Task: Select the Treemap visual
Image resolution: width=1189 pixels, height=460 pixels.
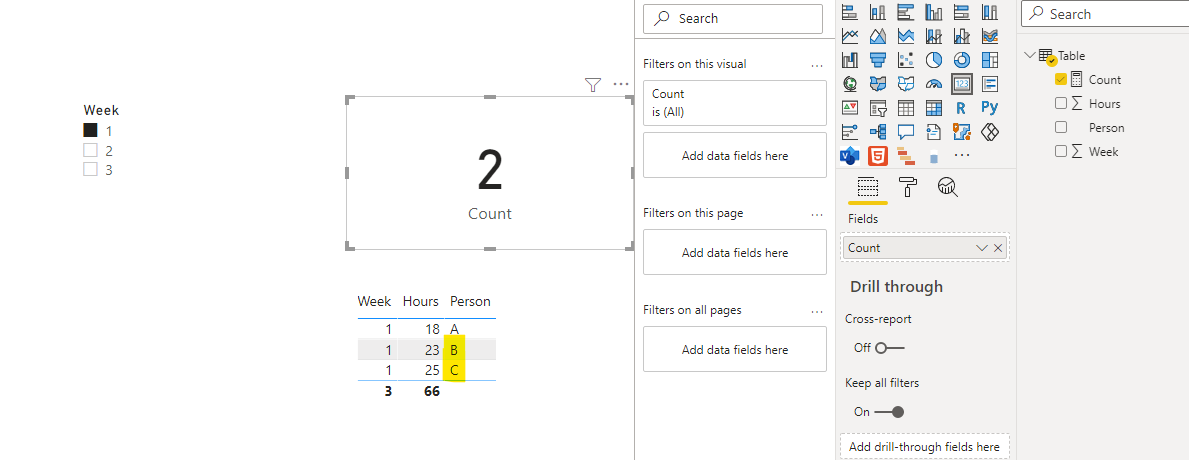Action: [990, 59]
